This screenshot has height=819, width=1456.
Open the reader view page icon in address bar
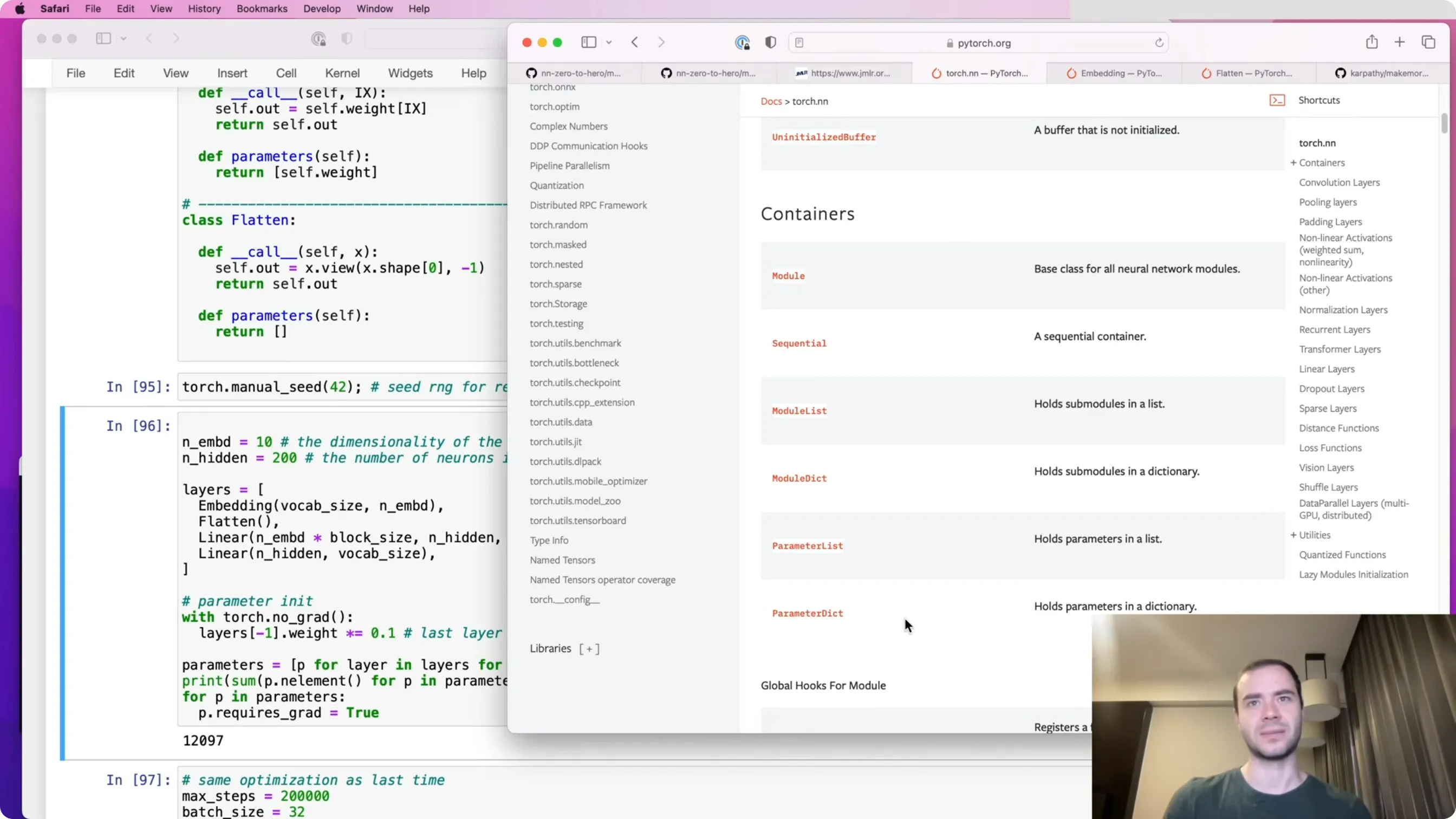tap(799, 43)
